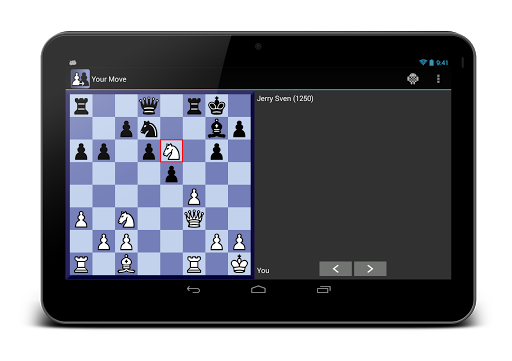Open the three-dot overflow menu

[438, 79]
